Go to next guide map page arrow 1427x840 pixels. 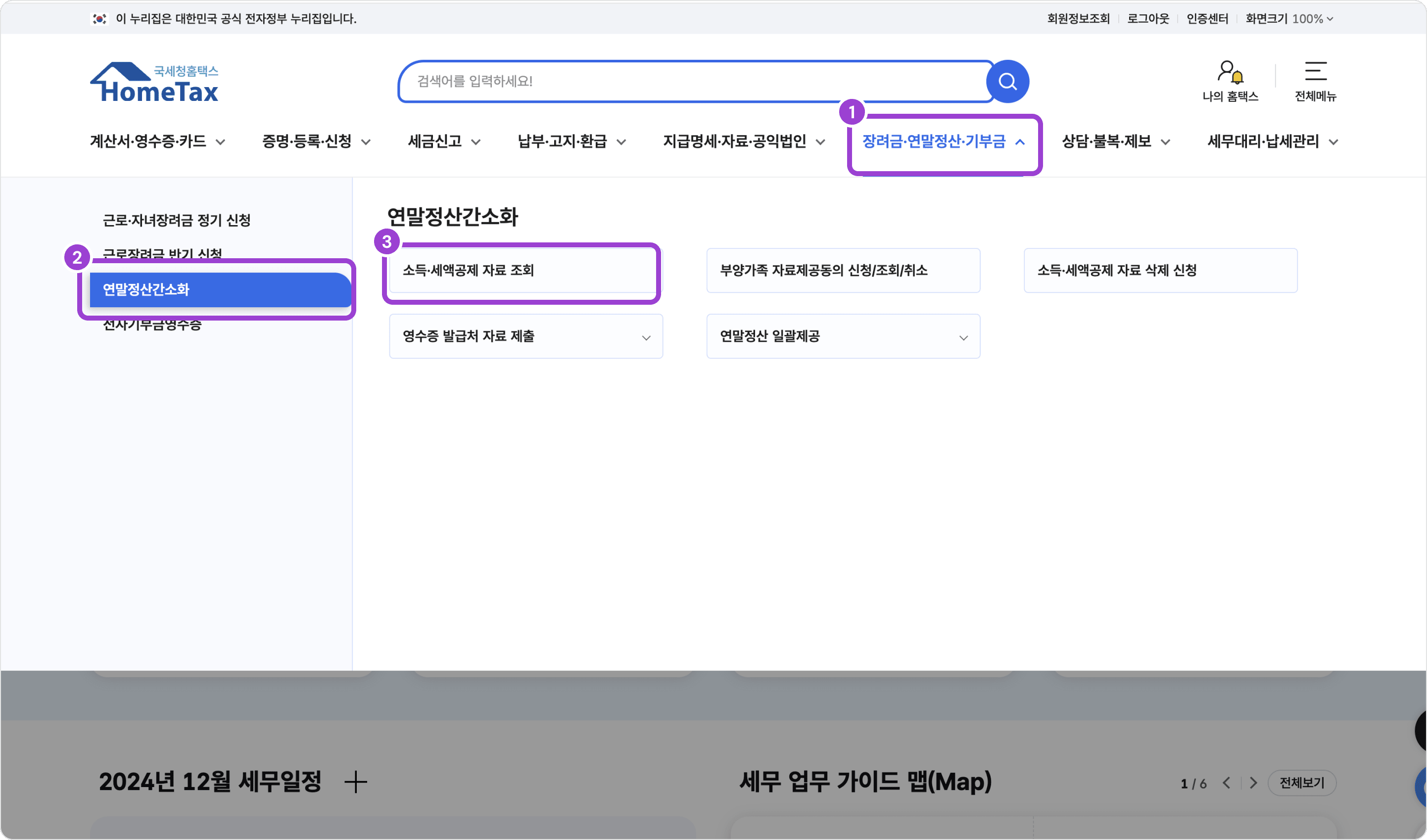click(x=1253, y=783)
